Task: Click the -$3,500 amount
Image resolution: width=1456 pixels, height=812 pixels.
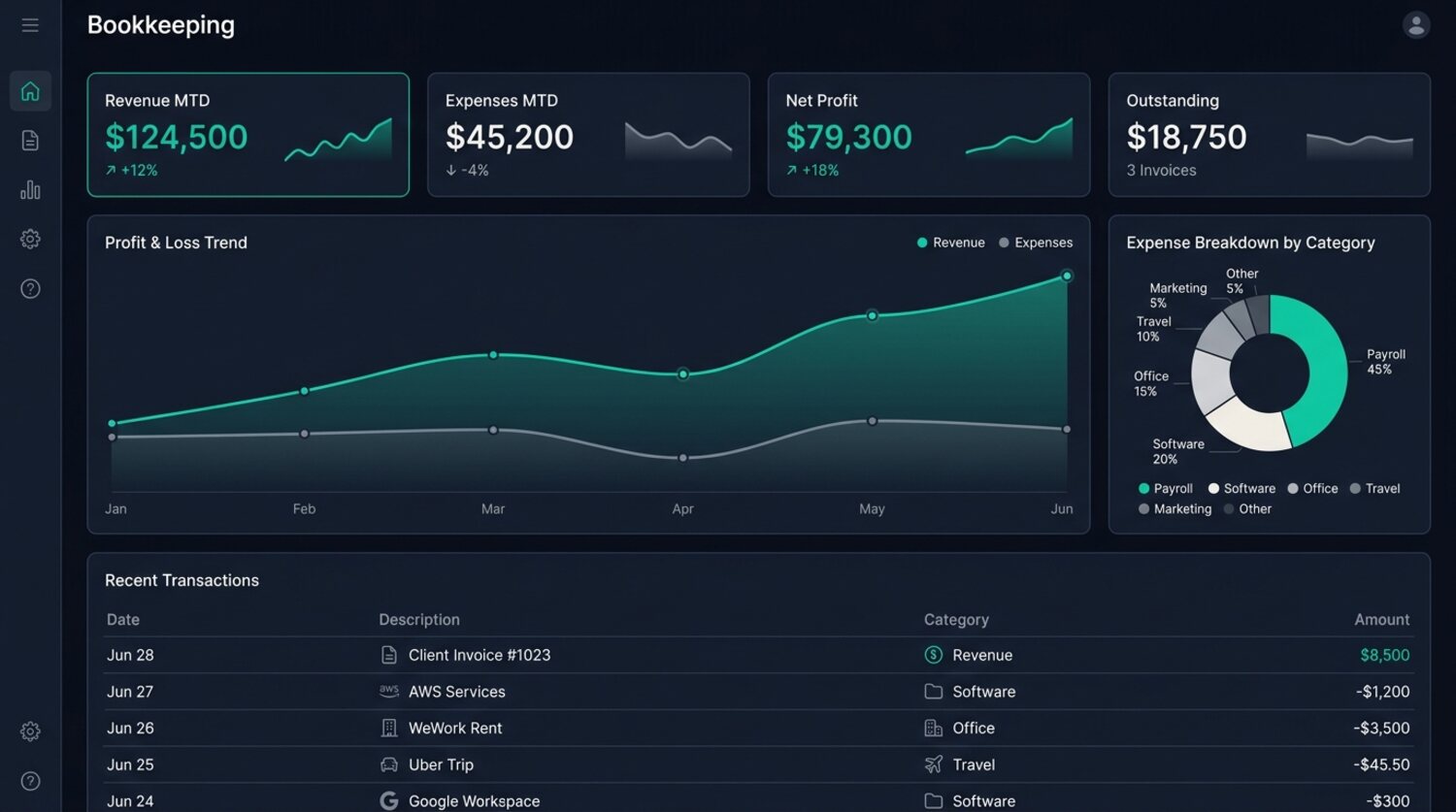Action: tap(1382, 728)
